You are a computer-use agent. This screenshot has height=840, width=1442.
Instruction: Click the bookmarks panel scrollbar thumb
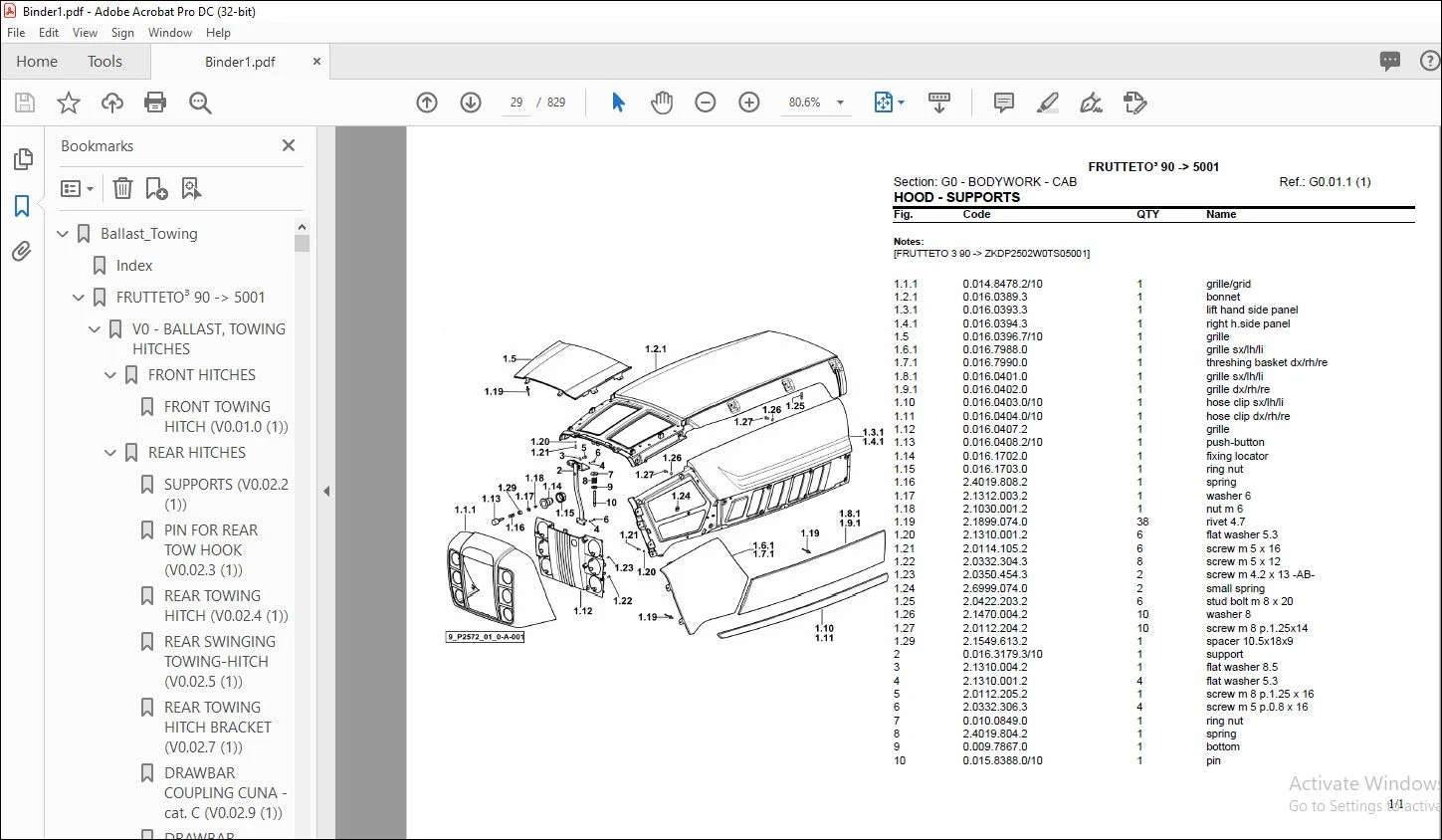tap(302, 243)
